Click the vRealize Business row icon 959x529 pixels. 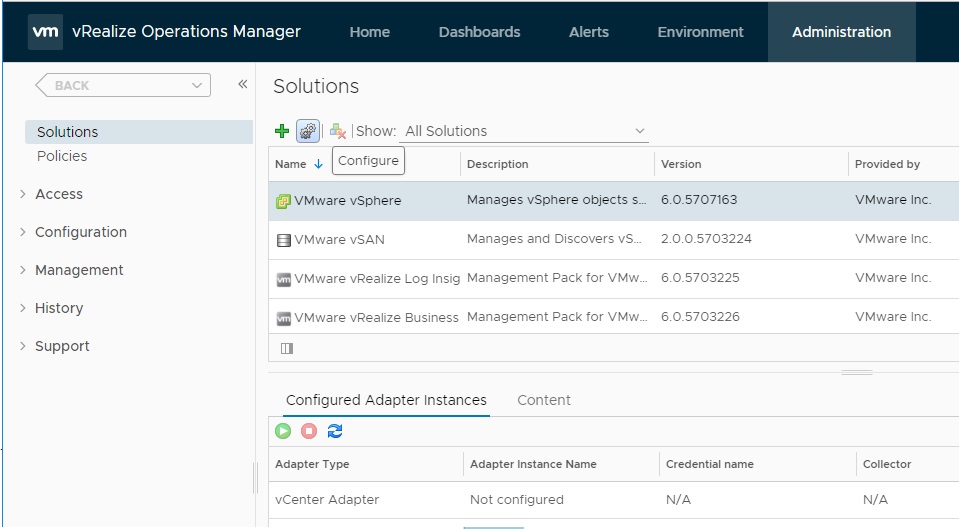coord(284,319)
